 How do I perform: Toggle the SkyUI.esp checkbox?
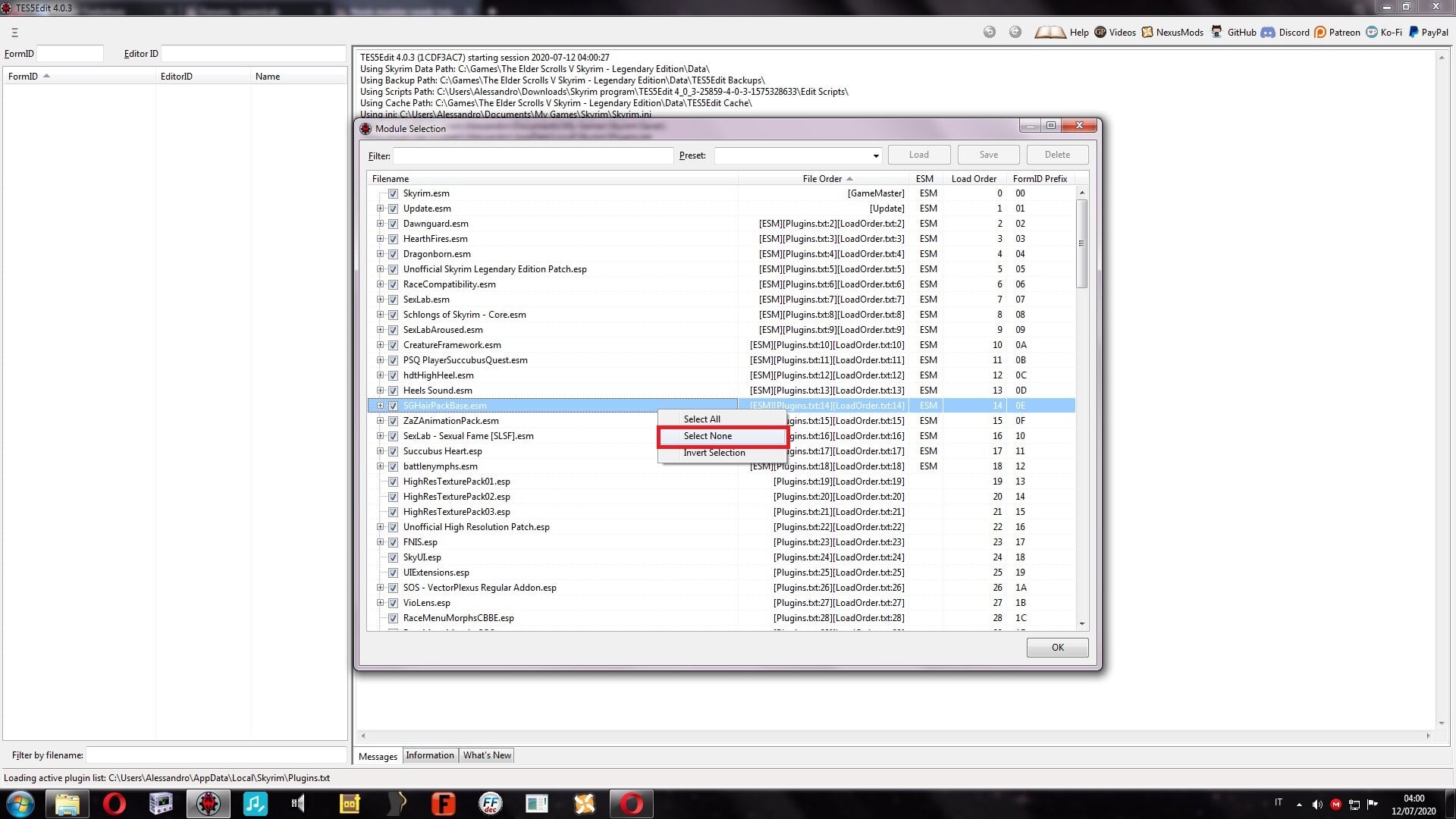click(x=393, y=557)
